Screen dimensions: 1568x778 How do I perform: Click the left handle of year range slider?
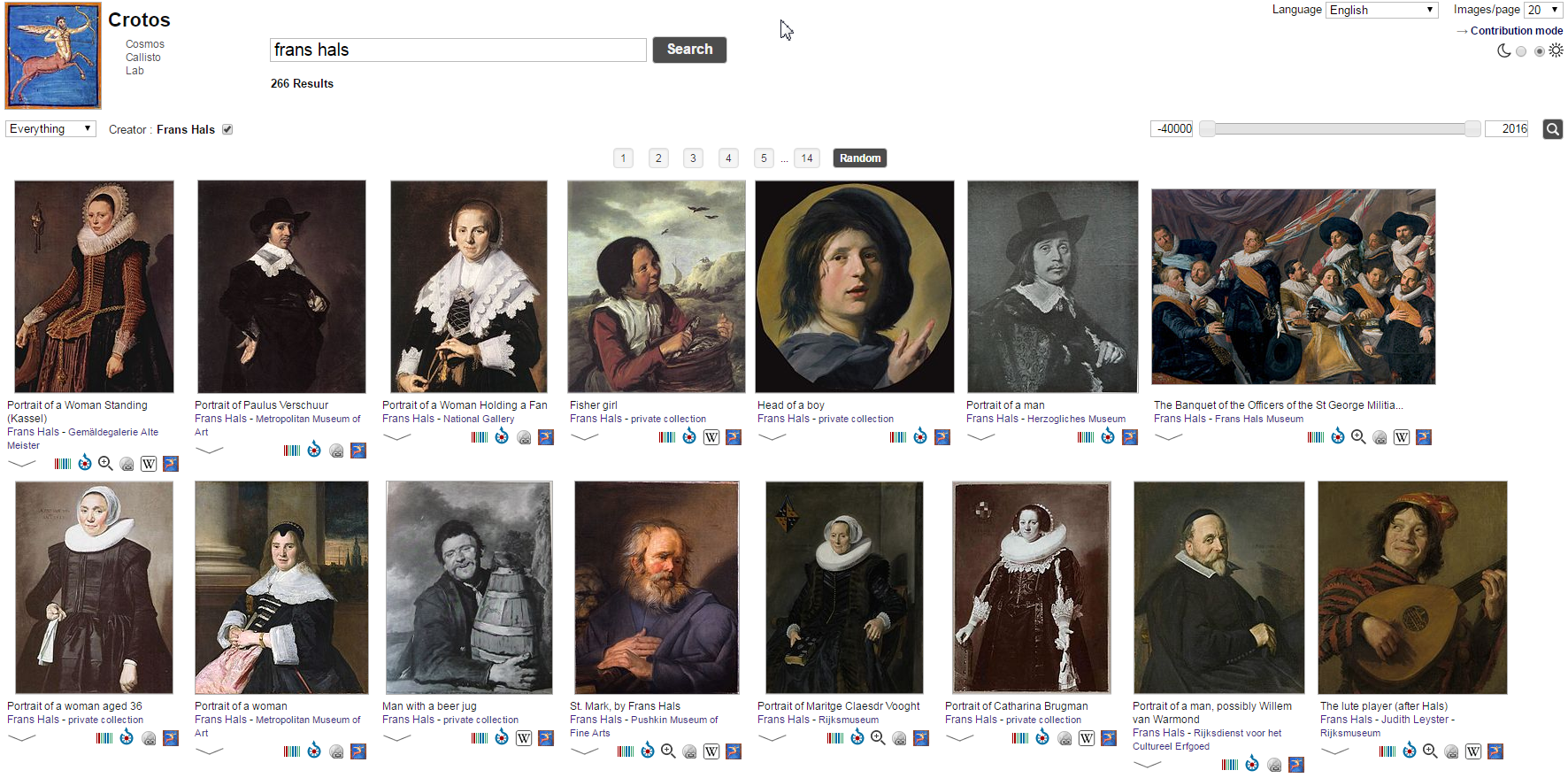pos(1207,129)
